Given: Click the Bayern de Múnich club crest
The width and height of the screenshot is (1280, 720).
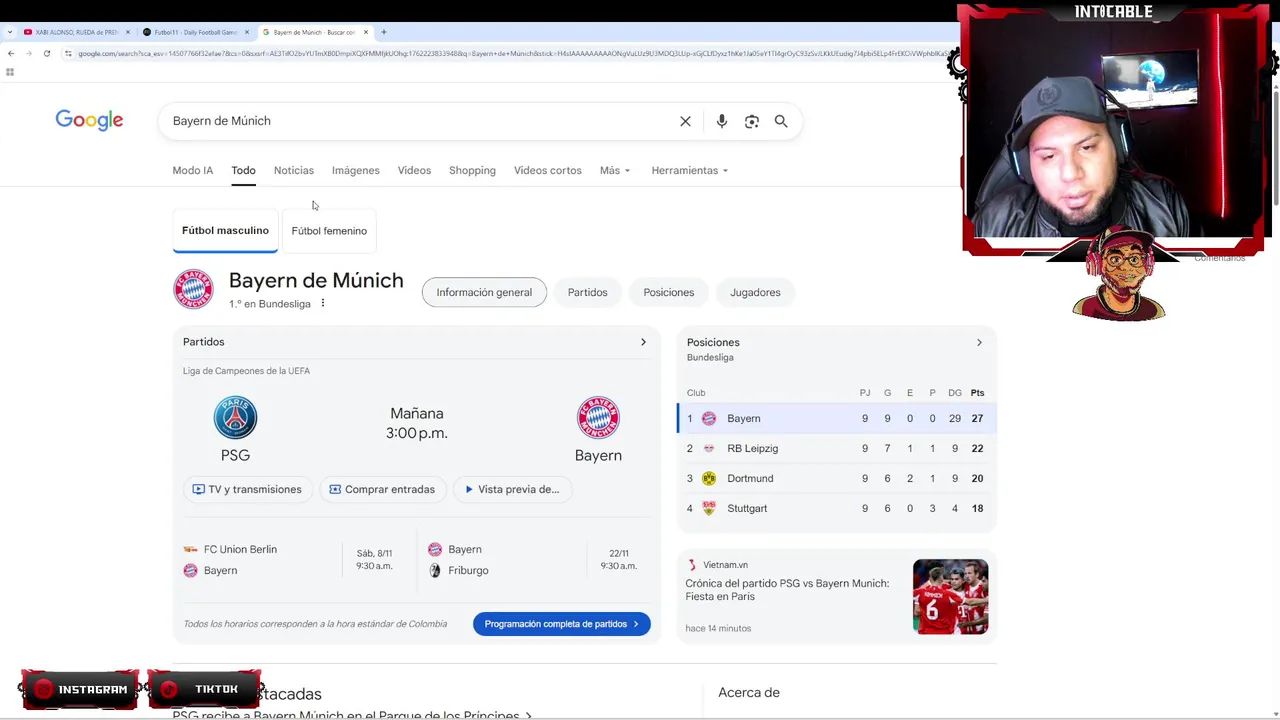Looking at the screenshot, I should (x=193, y=289).
